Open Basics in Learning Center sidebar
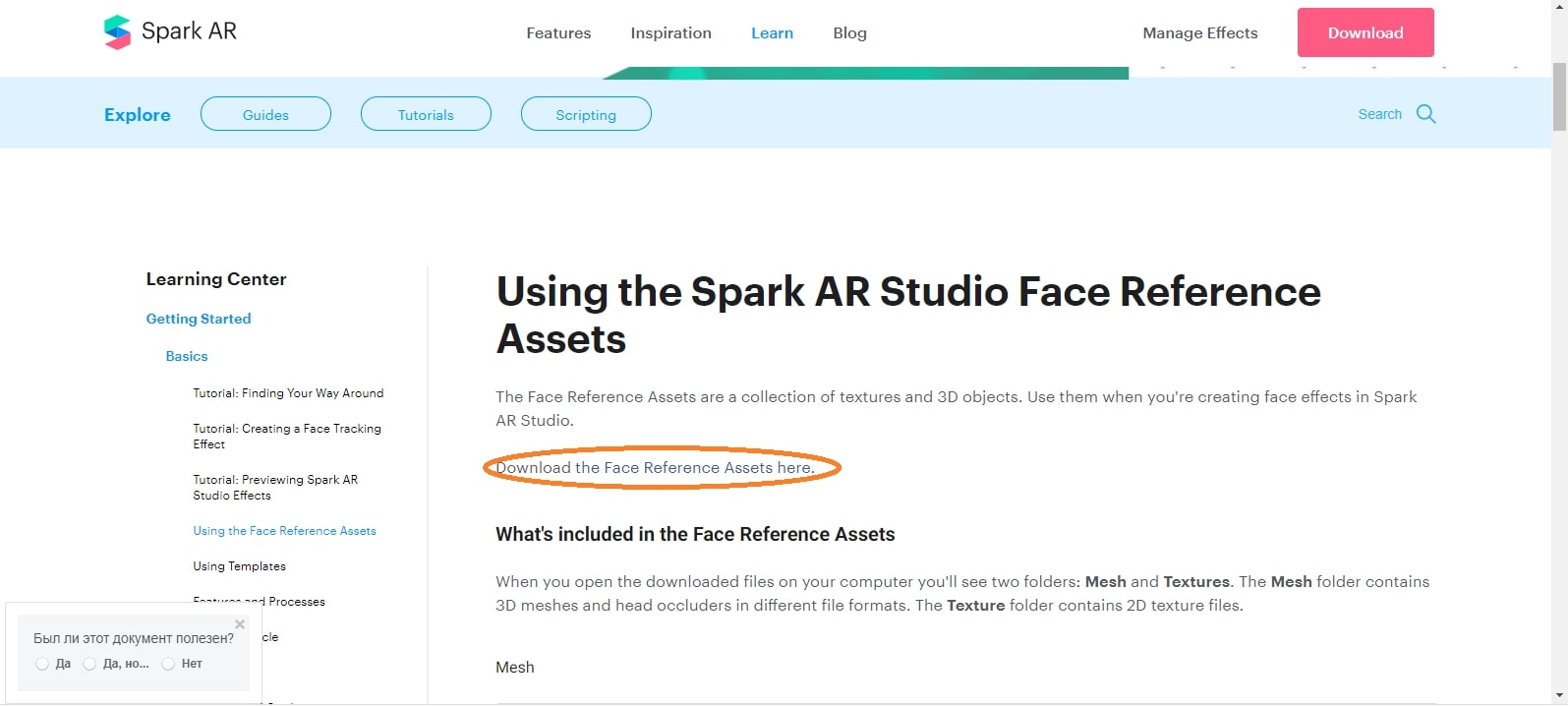This screenshot has height=707, width=1568. pos(187,356)
